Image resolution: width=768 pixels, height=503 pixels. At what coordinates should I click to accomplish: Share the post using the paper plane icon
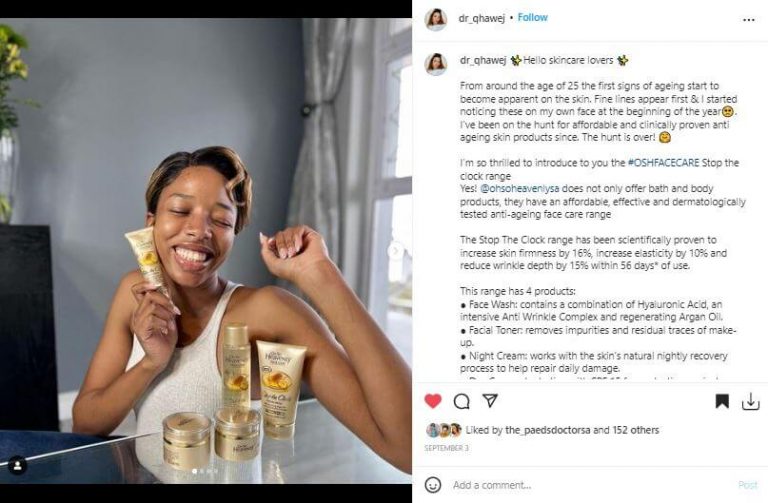click(x=490, y=400)
